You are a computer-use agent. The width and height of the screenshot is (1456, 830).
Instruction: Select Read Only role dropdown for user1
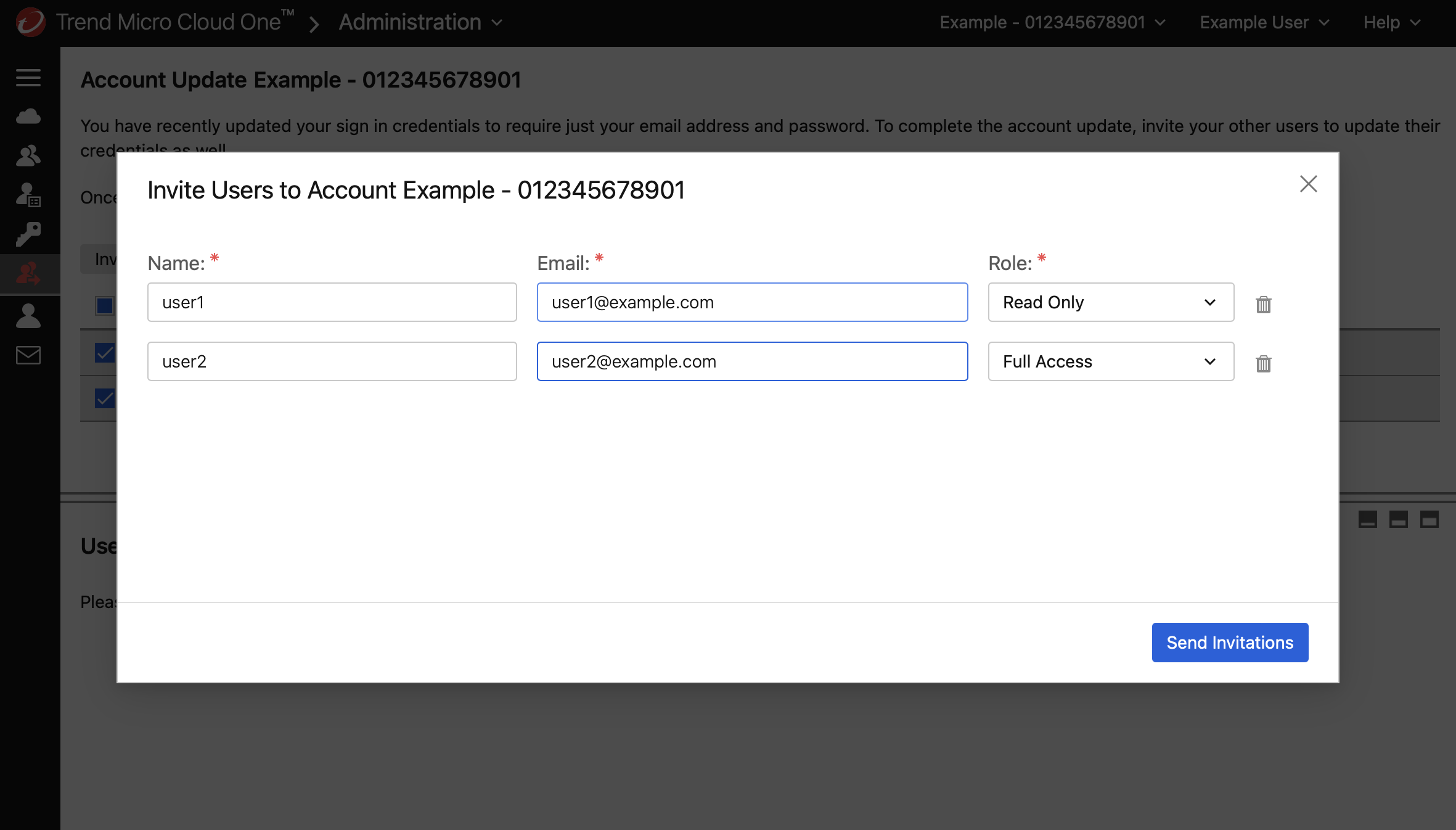1110,302
